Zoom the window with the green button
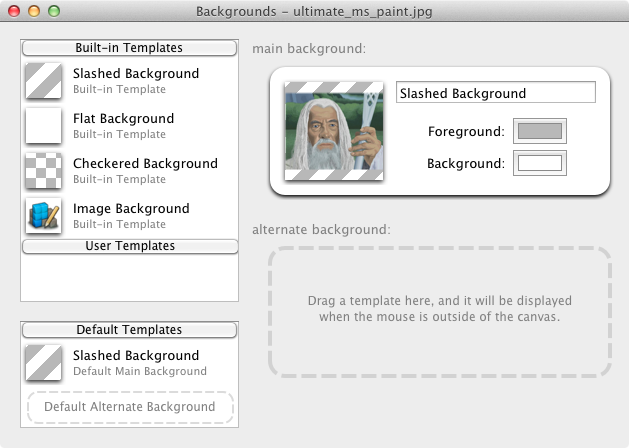 tap(54, 11)
